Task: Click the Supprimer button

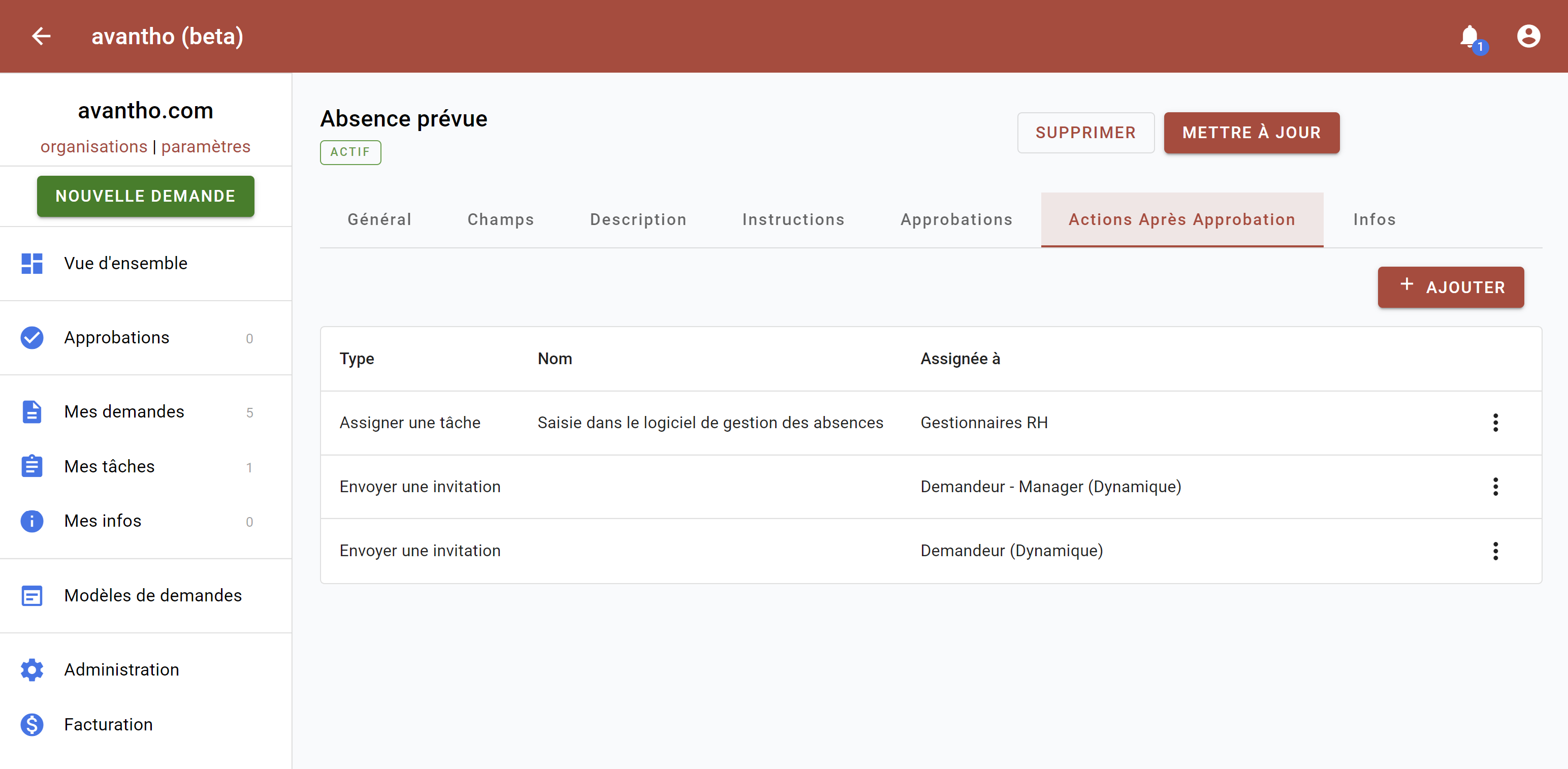Action: tap(1085, 133)
